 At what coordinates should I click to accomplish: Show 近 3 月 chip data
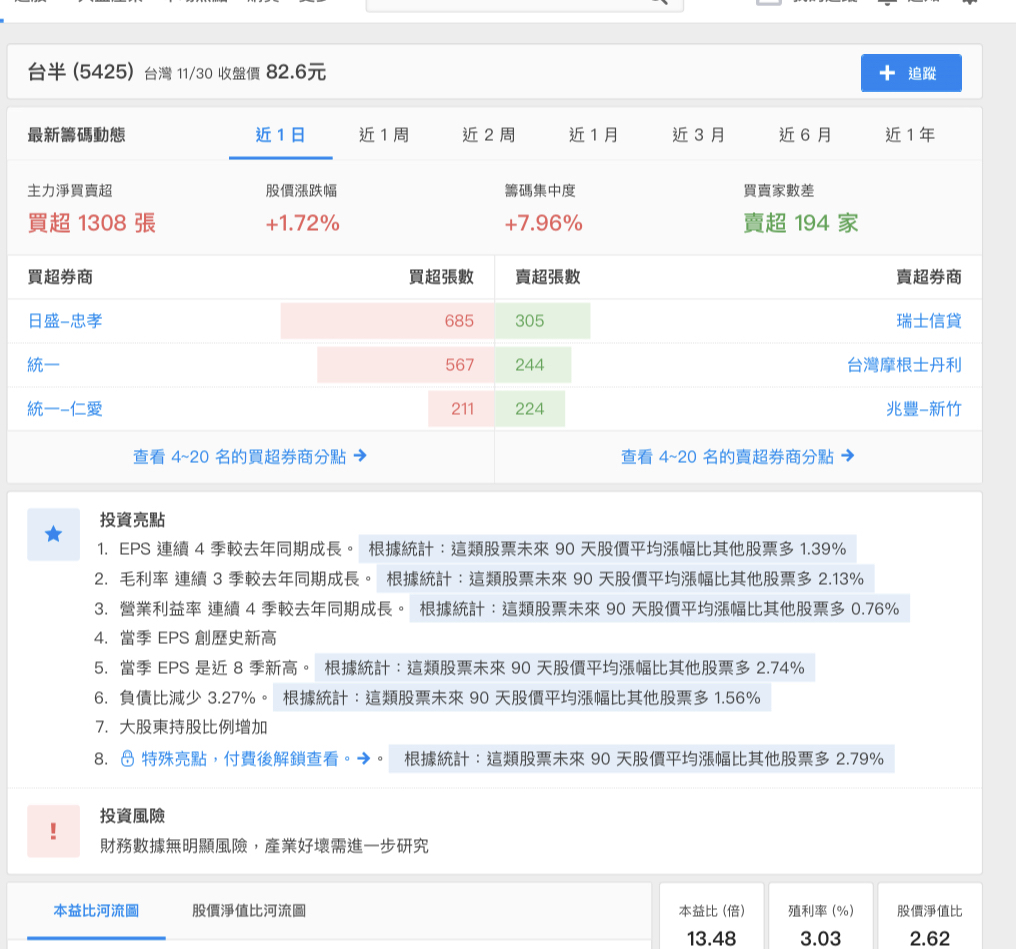pyautogui.click(x=698, y=135)
